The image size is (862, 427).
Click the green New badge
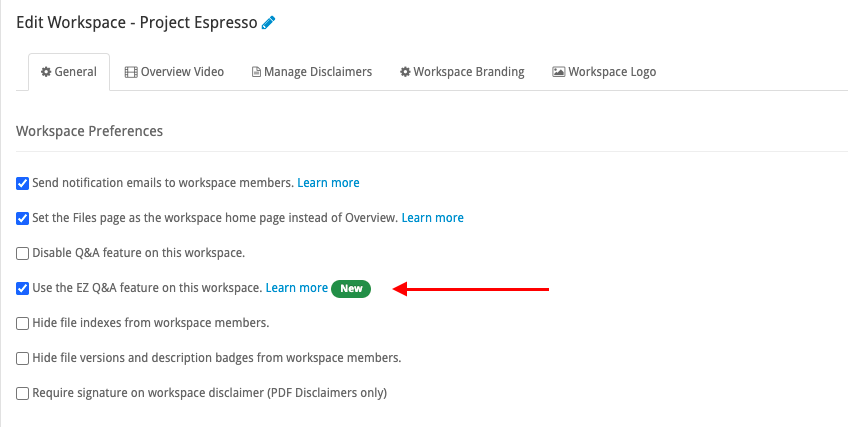click(351, 289)
